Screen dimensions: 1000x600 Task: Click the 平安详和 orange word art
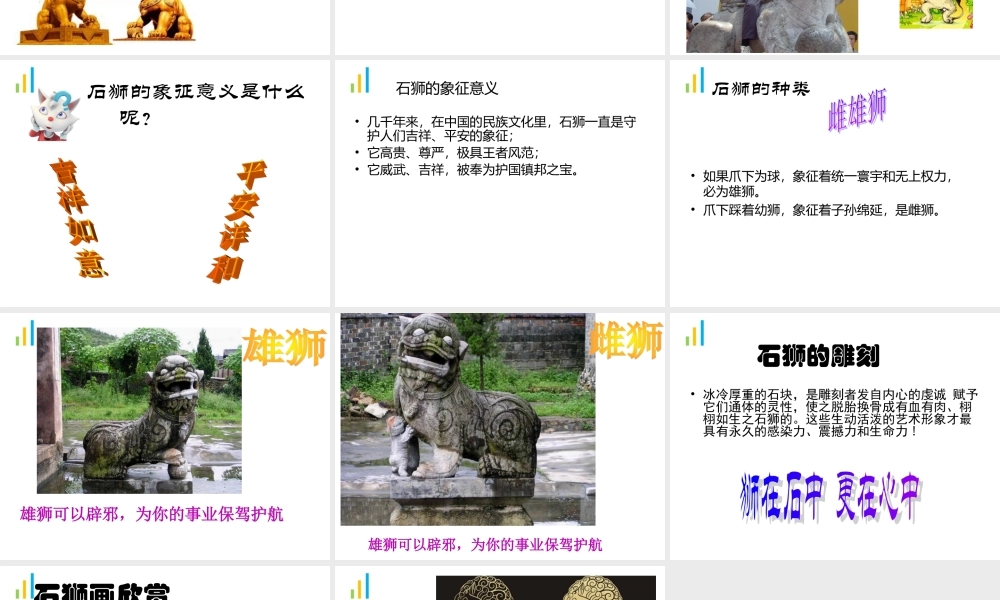237,222
